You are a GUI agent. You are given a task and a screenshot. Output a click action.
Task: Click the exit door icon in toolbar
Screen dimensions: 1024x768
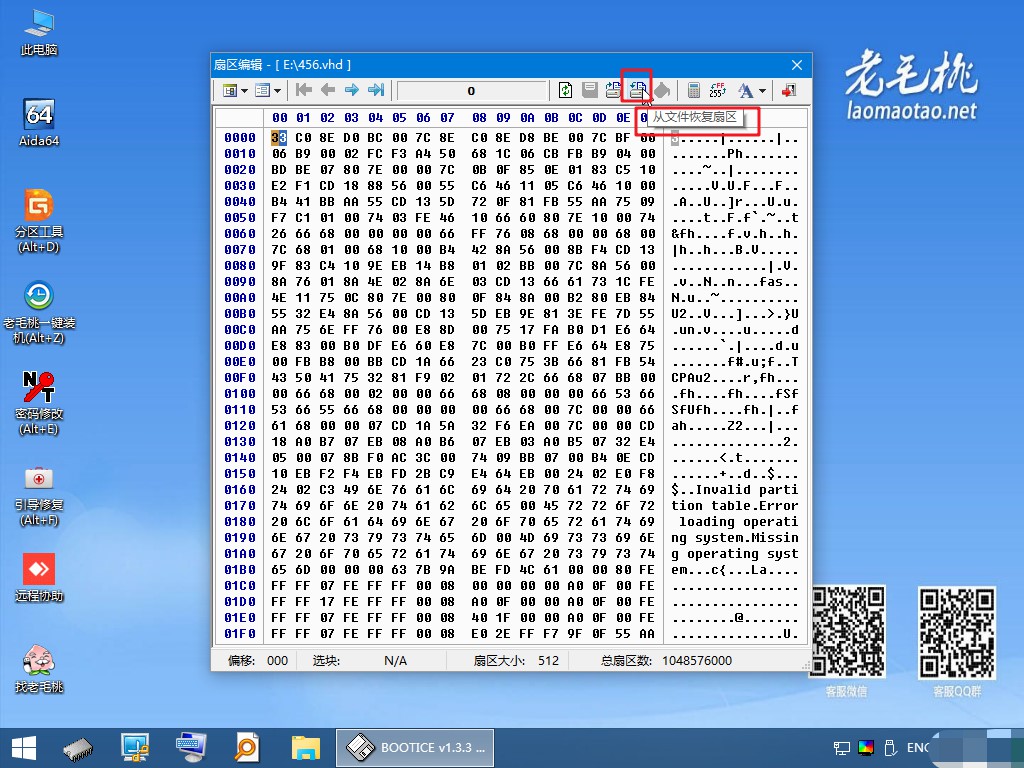coord(789,90)
